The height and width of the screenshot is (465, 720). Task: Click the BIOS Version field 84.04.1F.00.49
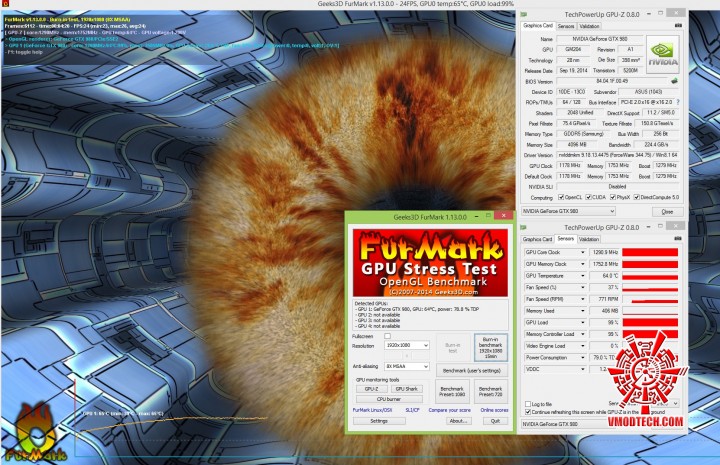pos(612,81)
